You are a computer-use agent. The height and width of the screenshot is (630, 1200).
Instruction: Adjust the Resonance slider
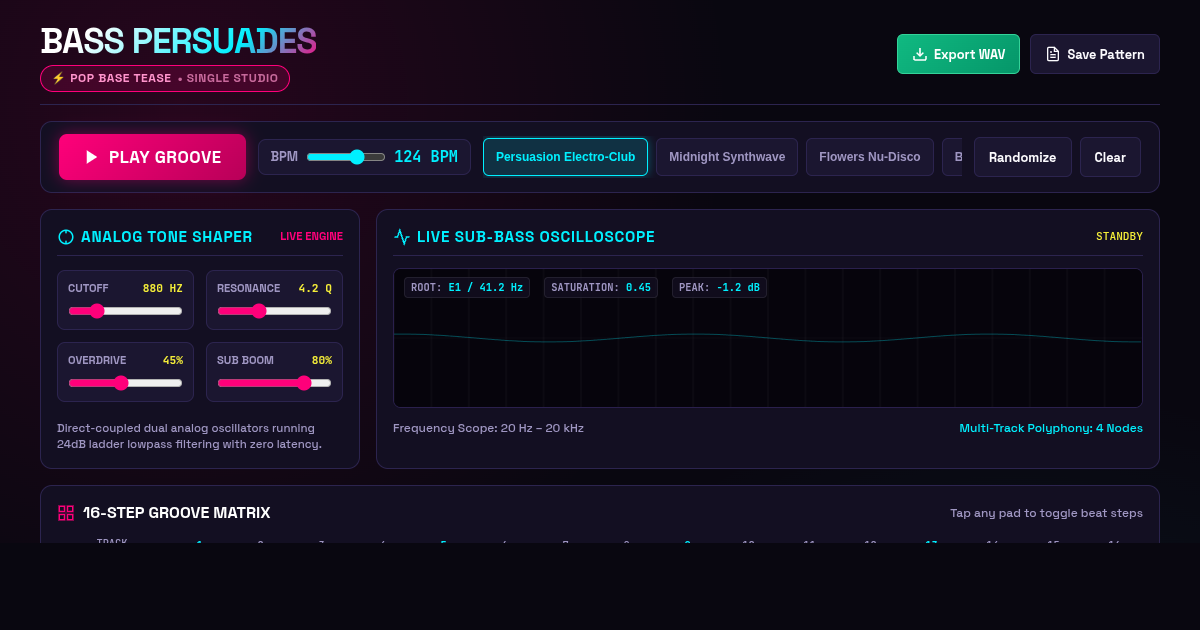(274, 311)
